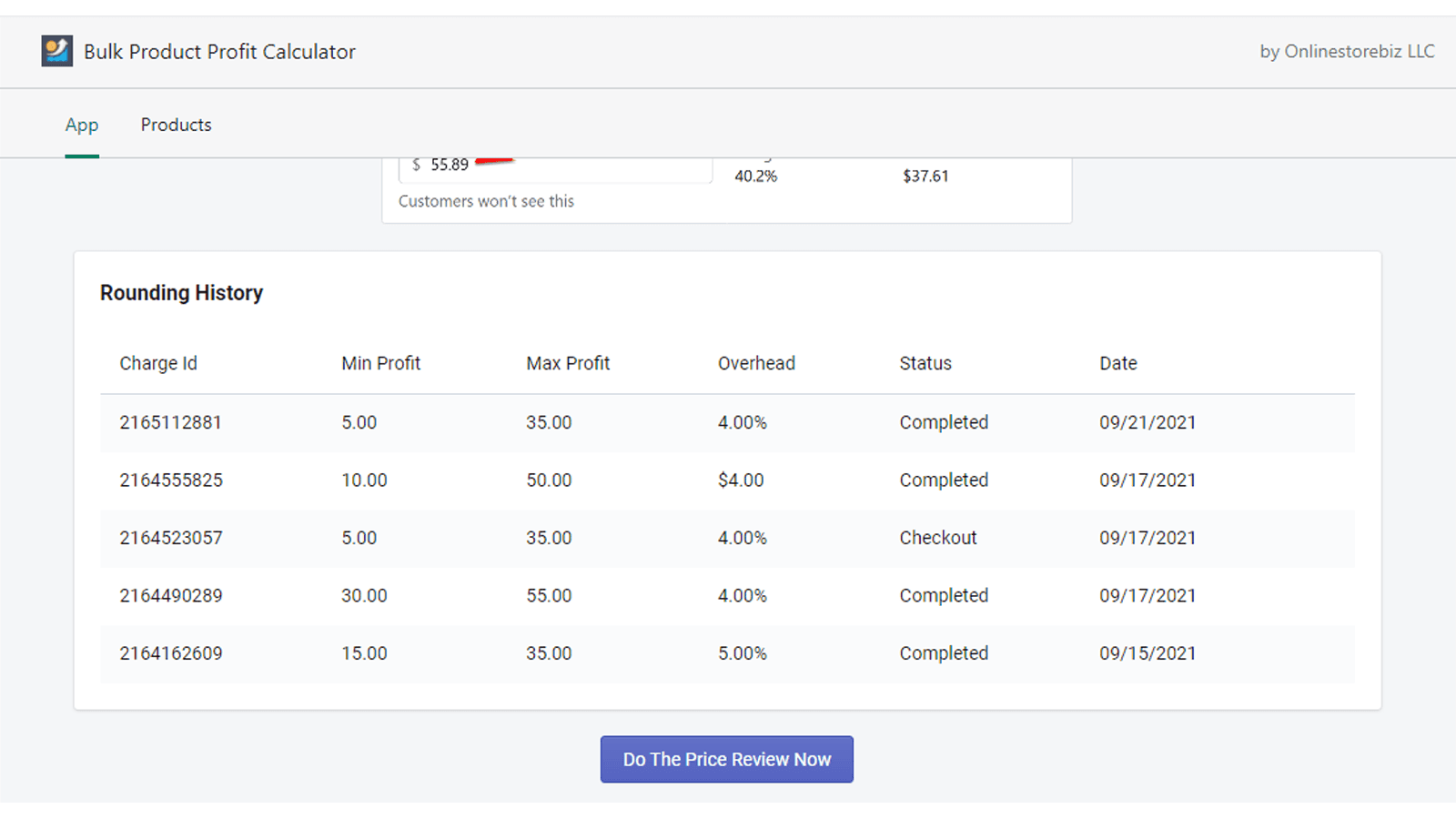
Task: Click the Overhead column header
Action: [x=756, y=363]
